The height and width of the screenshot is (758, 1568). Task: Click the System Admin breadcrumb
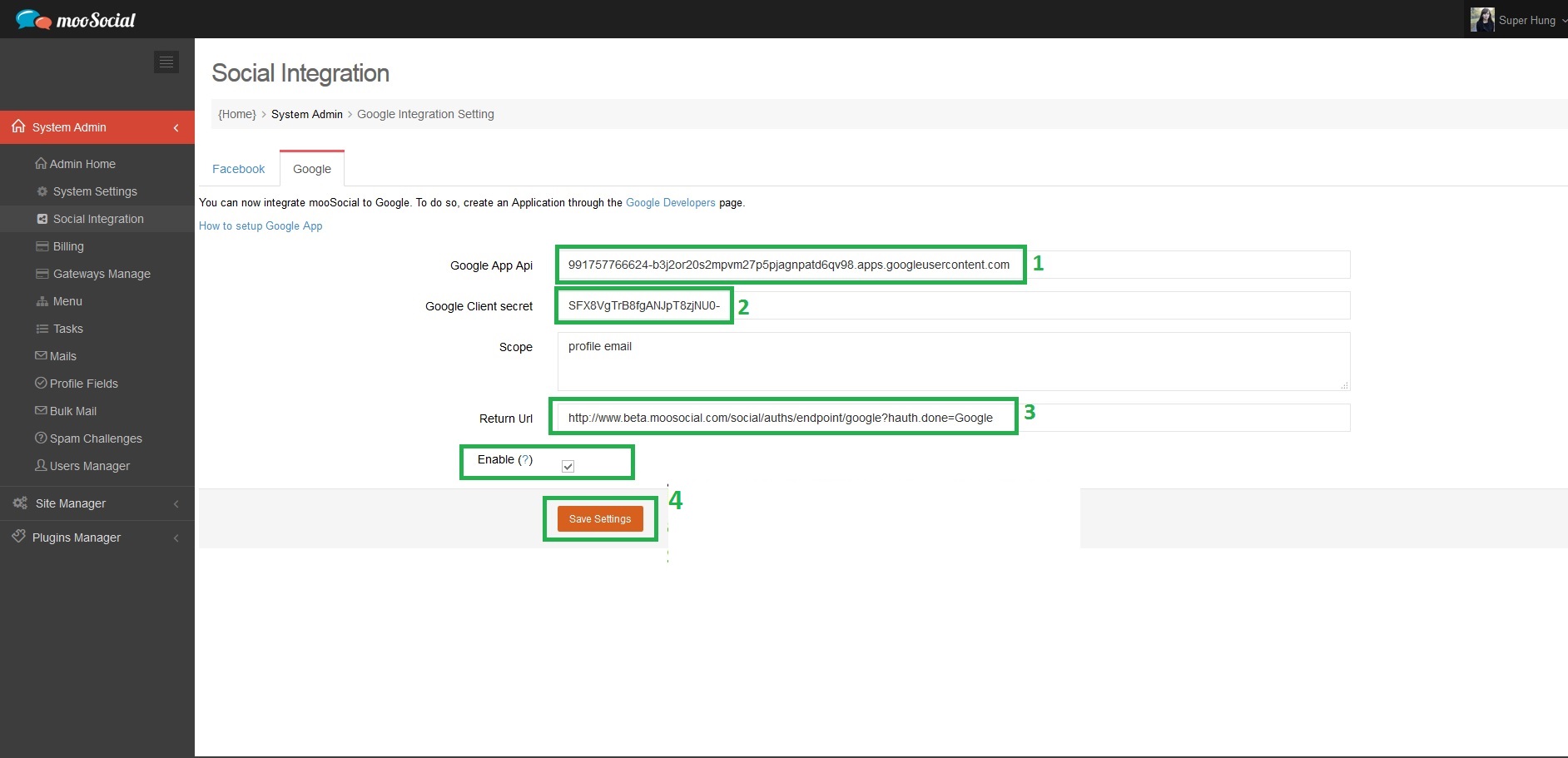[x=307, y=114]
